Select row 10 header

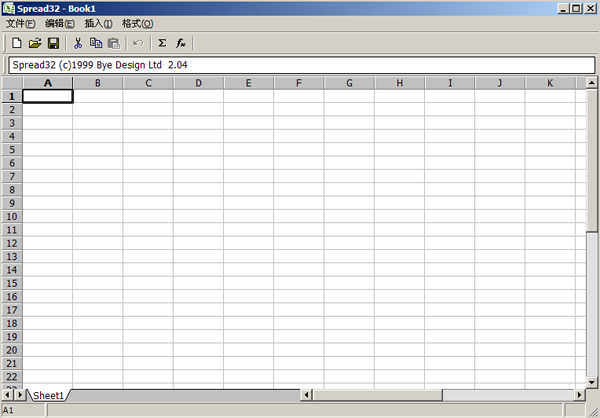[x=11, y=217]
